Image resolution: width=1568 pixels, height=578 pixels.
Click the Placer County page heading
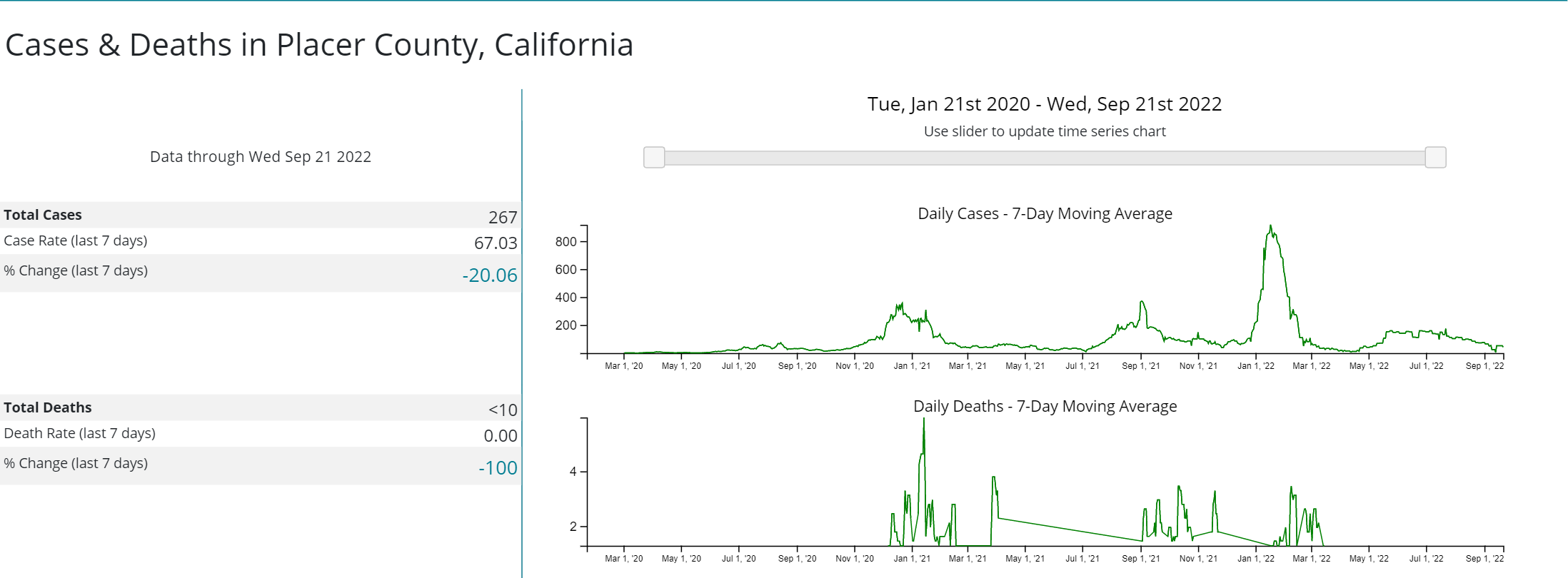tap(319, 45)
